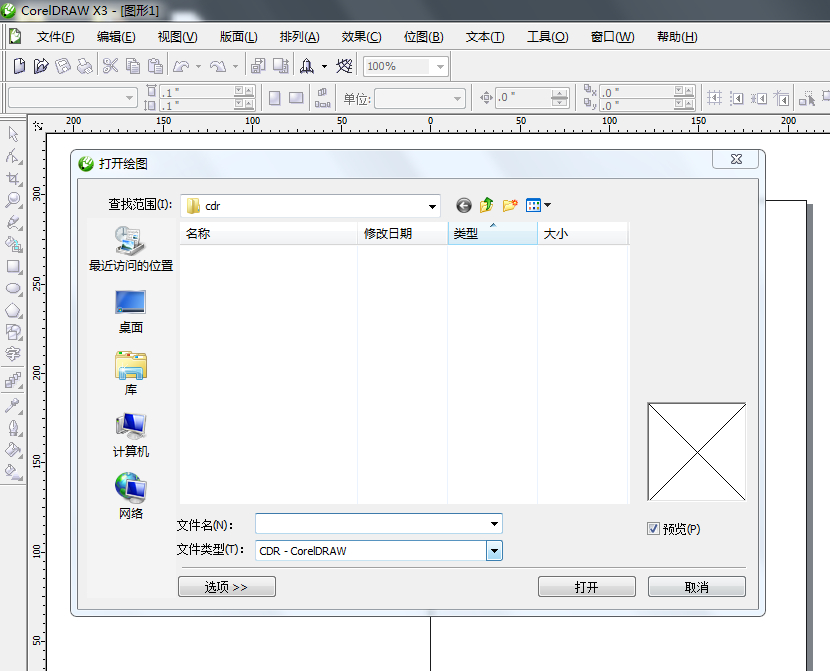Open the 编辑(E) menu
830x671 pixels.
[x=116, y=37]
